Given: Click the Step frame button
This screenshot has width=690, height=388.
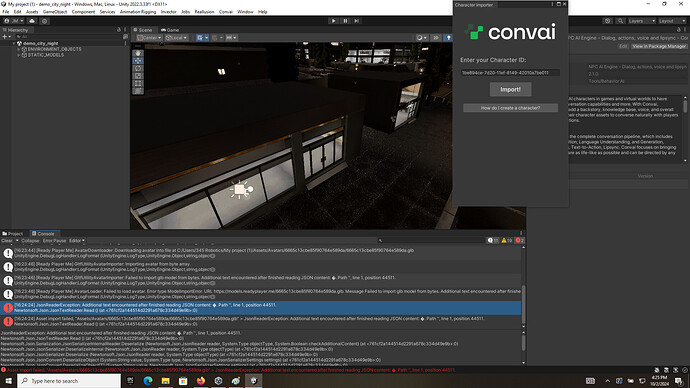Looking at the screenshot, I should point(356,21).
